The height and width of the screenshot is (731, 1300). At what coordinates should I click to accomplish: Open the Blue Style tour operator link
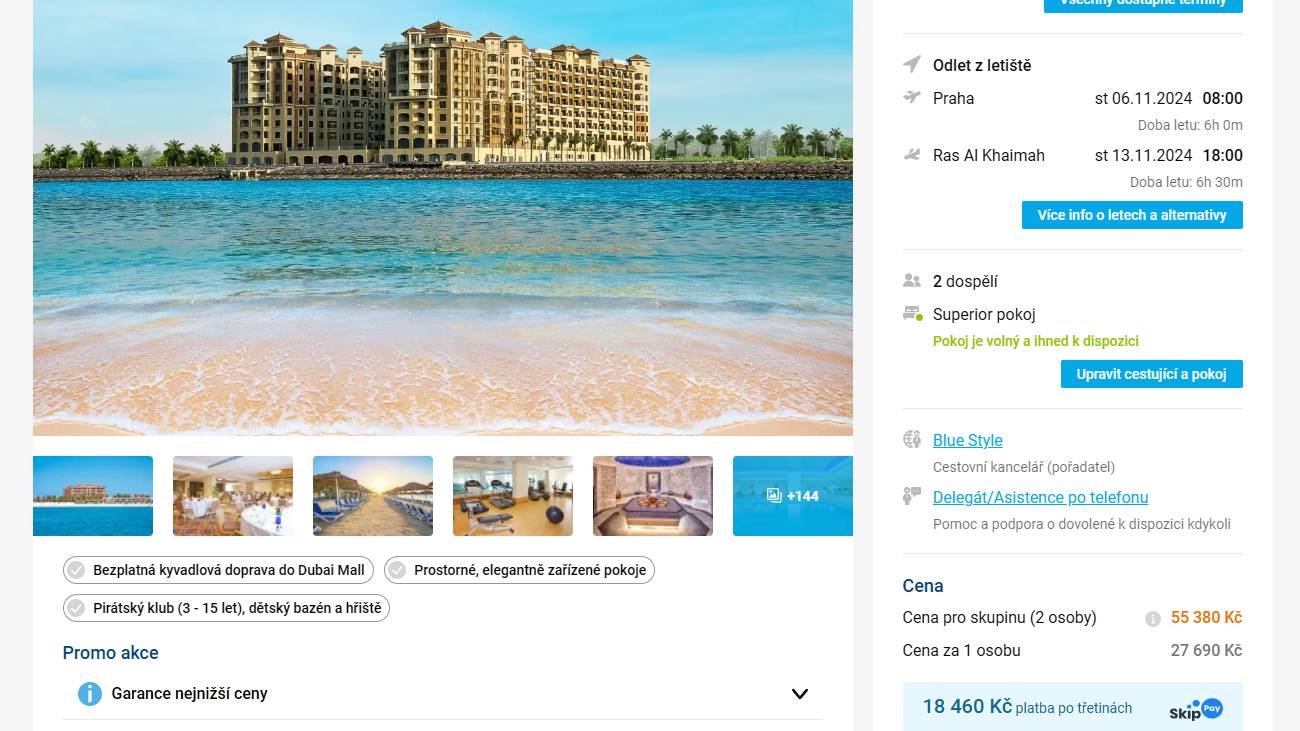coord(968,440)
